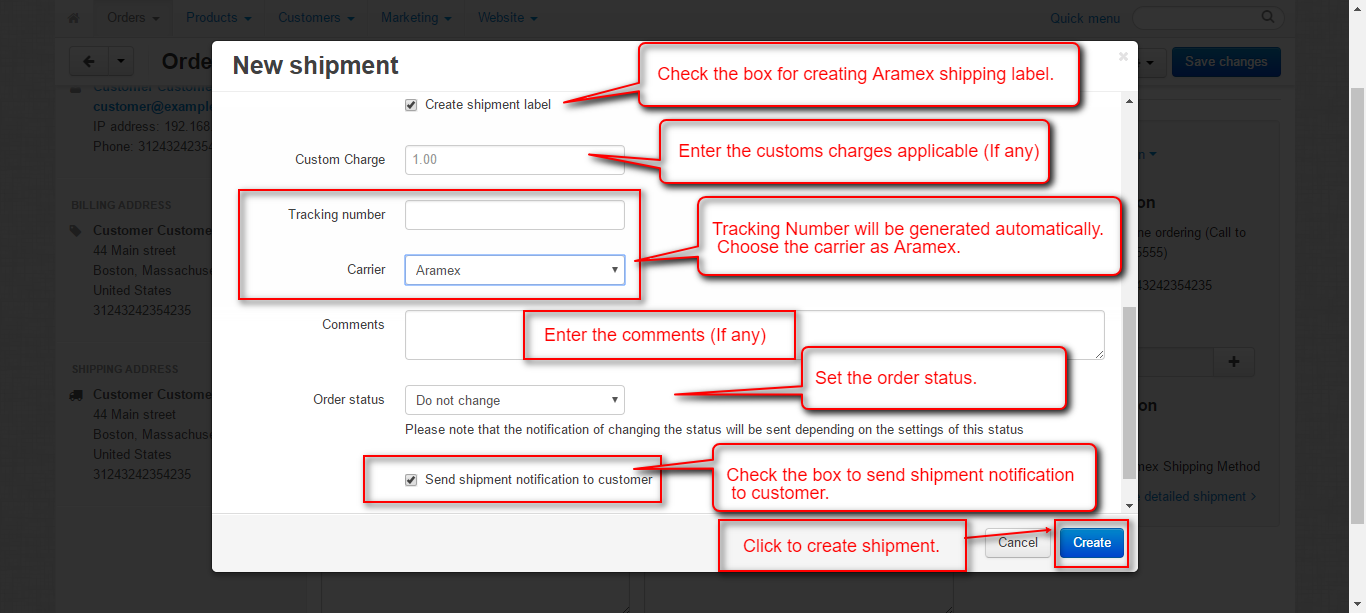Untick Send shipment notification to customer
Screen dimensions: 1366x613
[411, 480]
